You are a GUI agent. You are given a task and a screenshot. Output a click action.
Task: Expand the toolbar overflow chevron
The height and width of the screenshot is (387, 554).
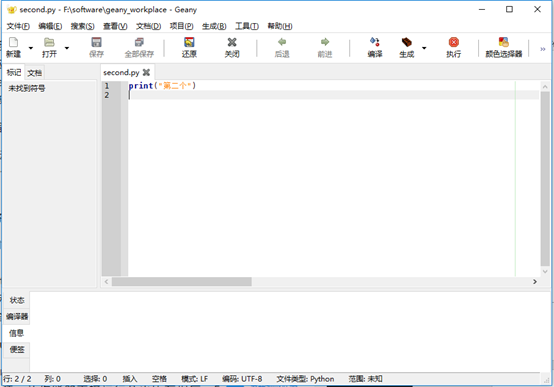point(543,49)
